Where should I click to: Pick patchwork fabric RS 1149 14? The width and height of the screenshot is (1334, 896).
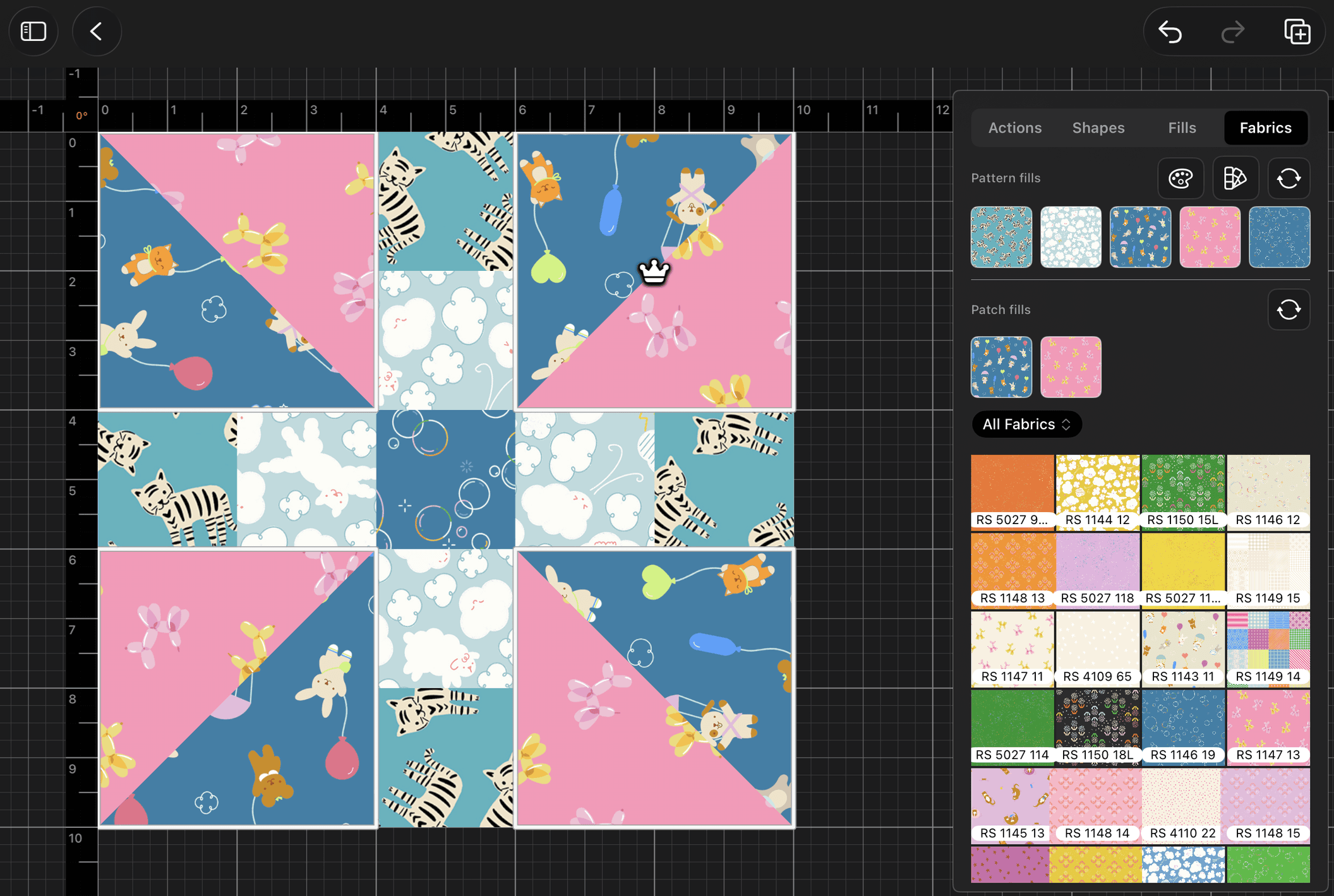[1268, 648]
